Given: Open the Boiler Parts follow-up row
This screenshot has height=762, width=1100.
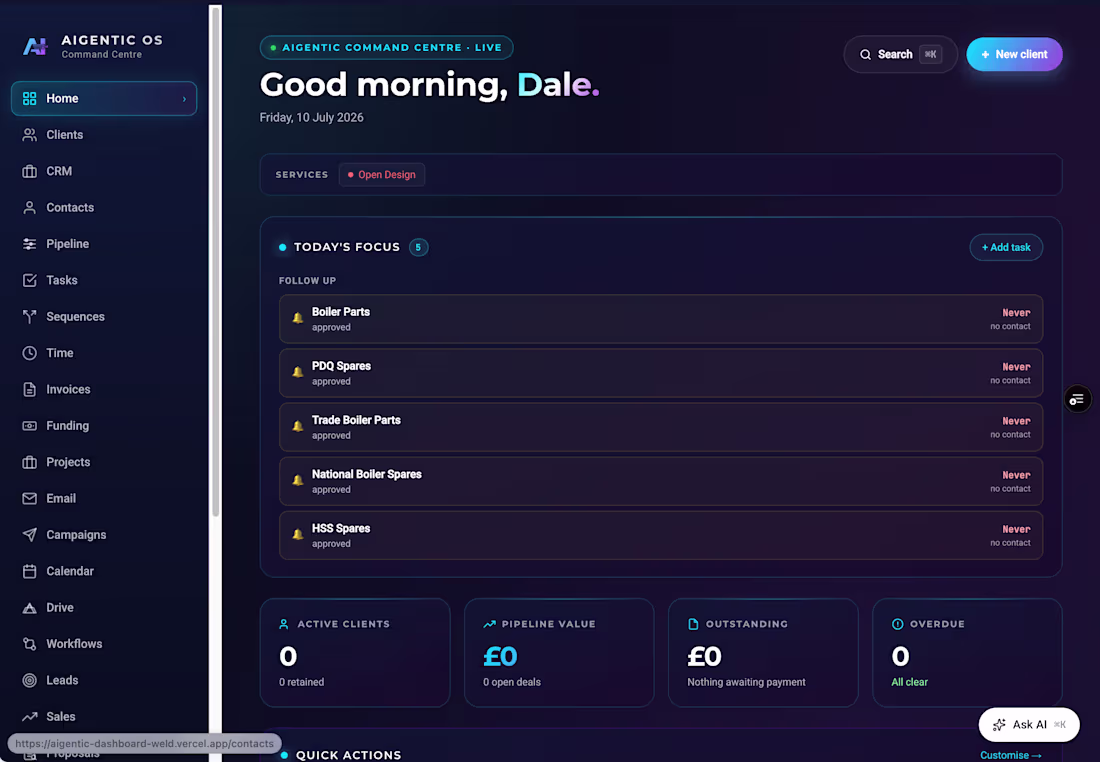Looking at the screenshot, I should coord(661,319).
